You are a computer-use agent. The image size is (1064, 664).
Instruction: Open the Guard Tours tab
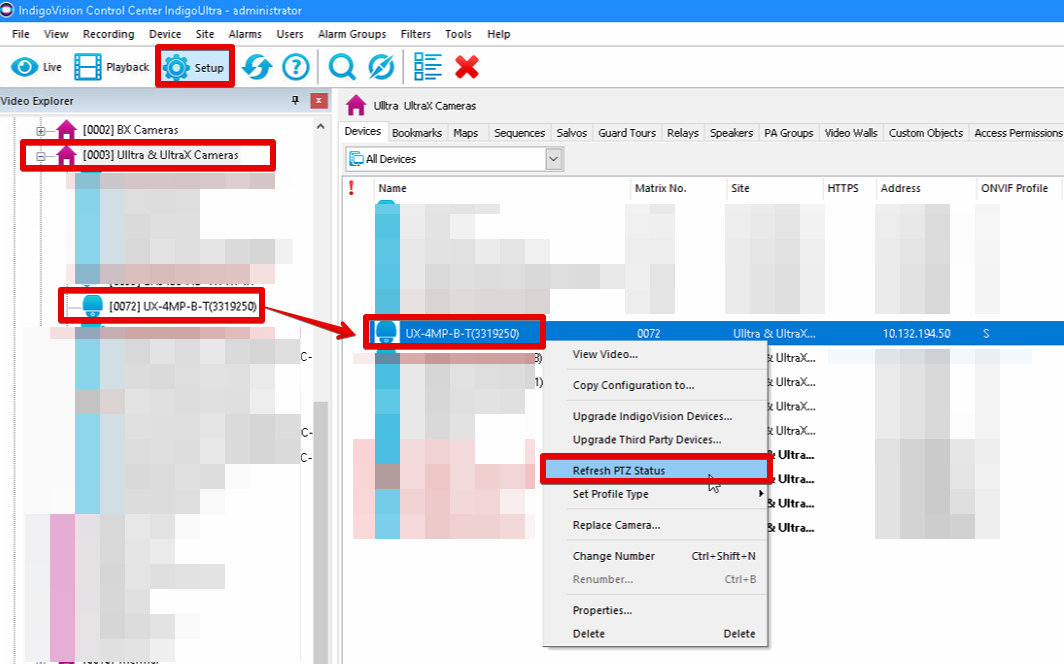(627, 133)
